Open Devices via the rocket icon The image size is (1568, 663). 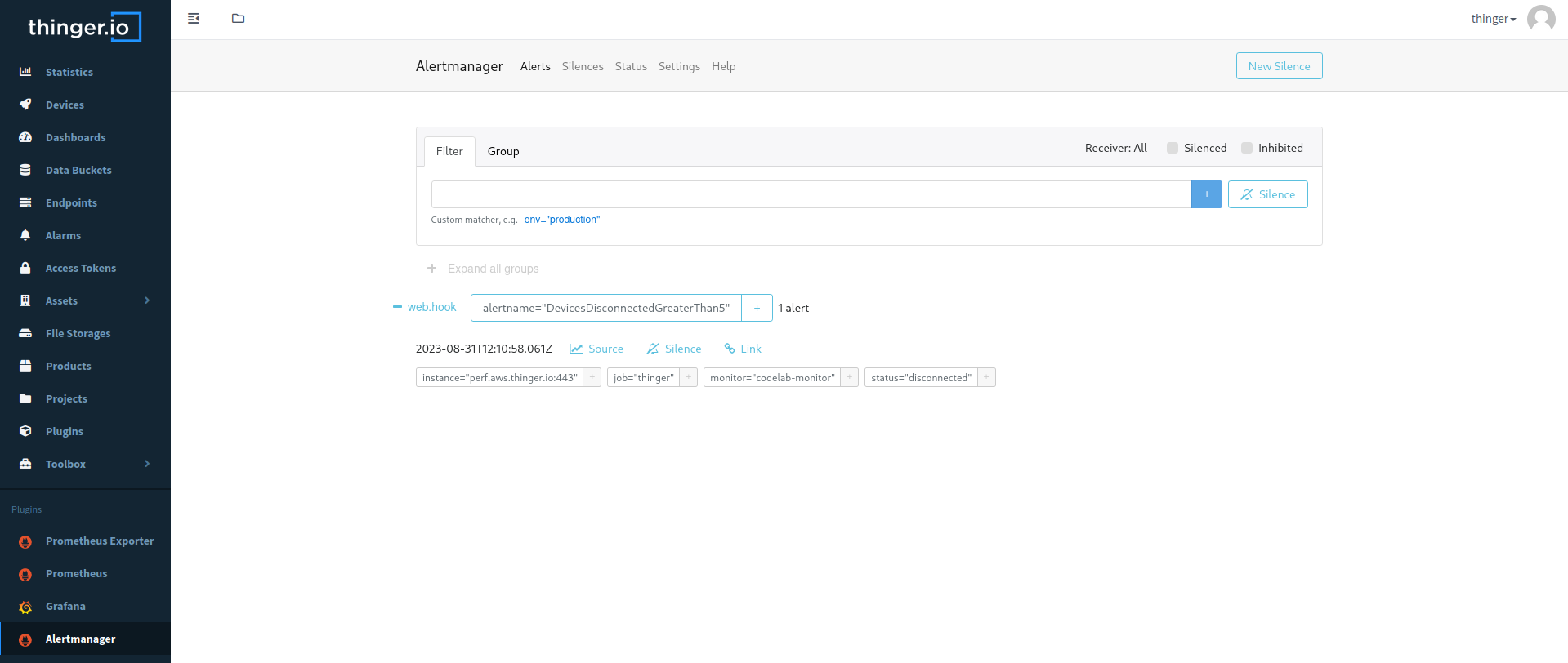(25, 105)
